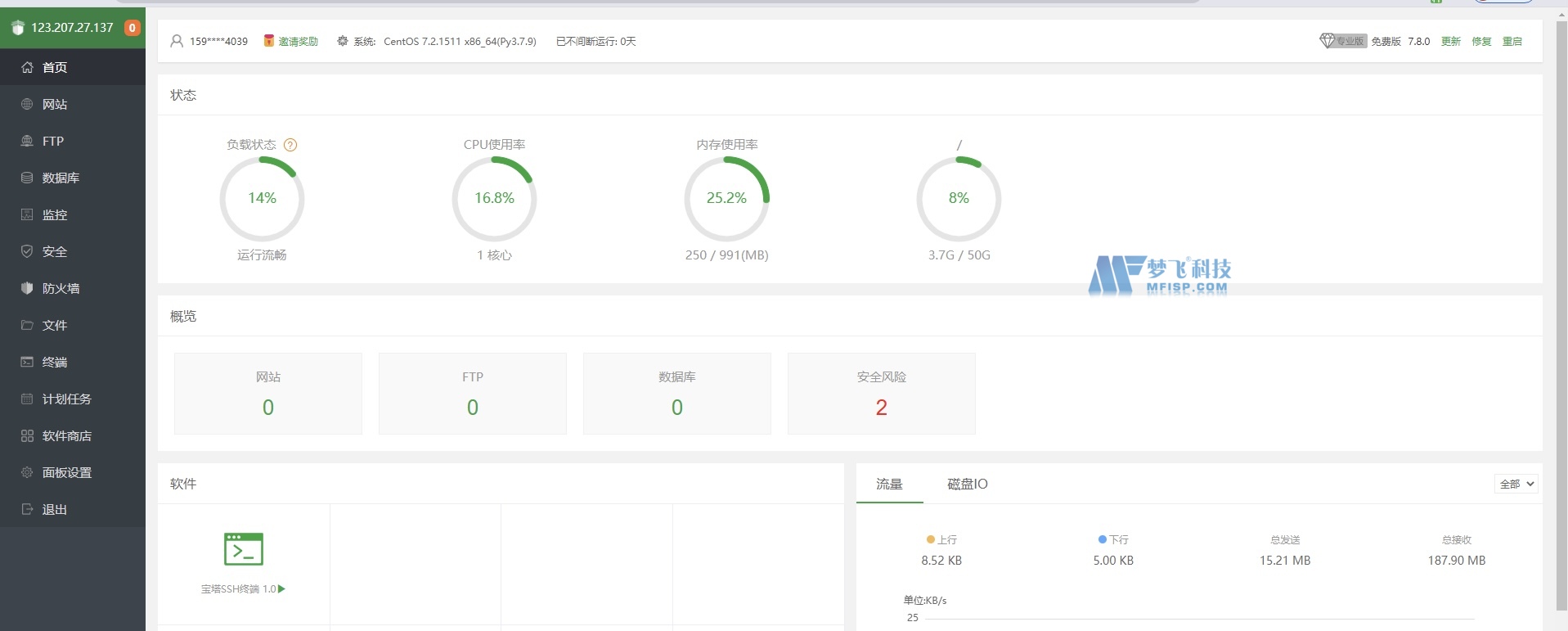Expand the 全部 network interface dropdown
The width and height of the screenshot is (1568, 631).
[1516, 484]
